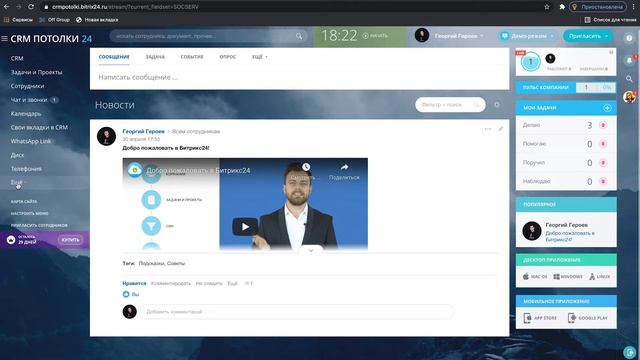Add a new task with plus icon
This screenshot has width=640, height=360.
pyautogui.click(x=607, y=108)
